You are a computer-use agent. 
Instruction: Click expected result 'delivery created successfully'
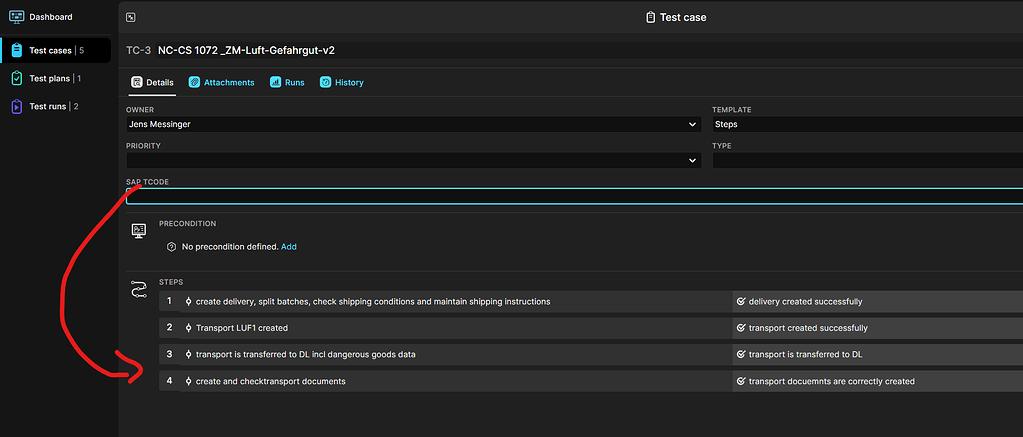[805, 301]
